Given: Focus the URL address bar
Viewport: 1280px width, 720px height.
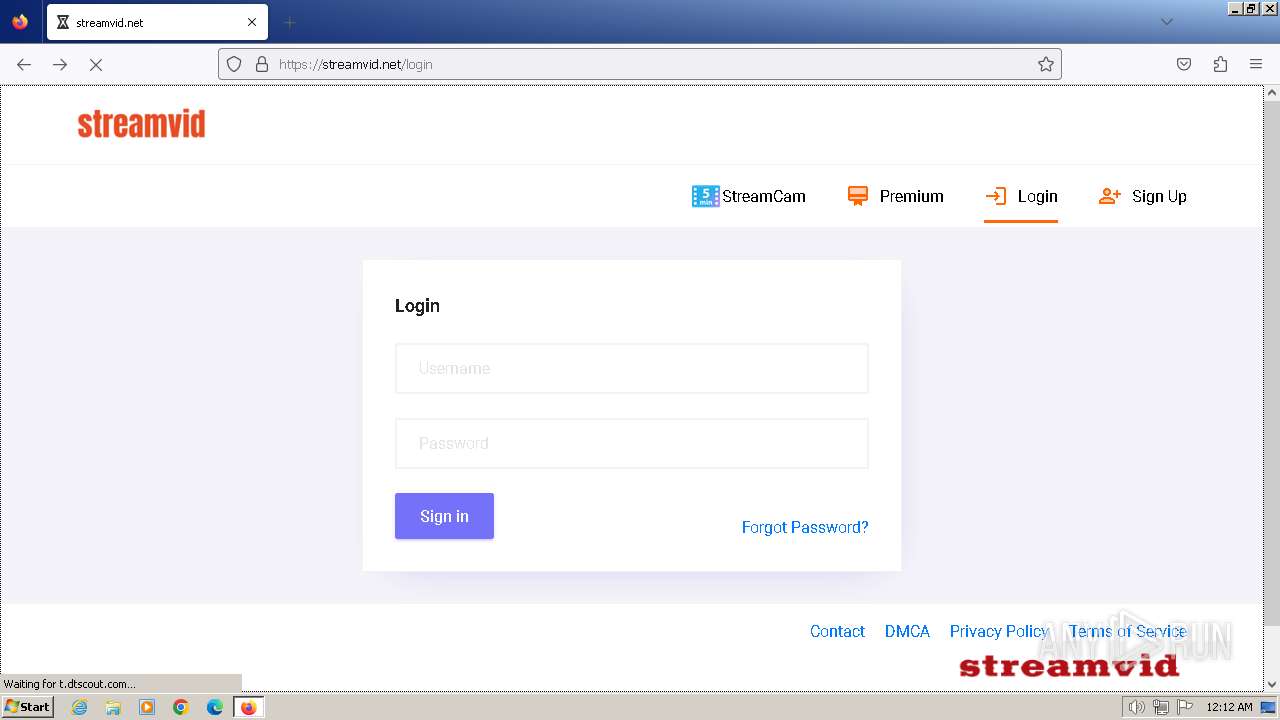Looking at the screenshot, I should [x=640, y=64].
